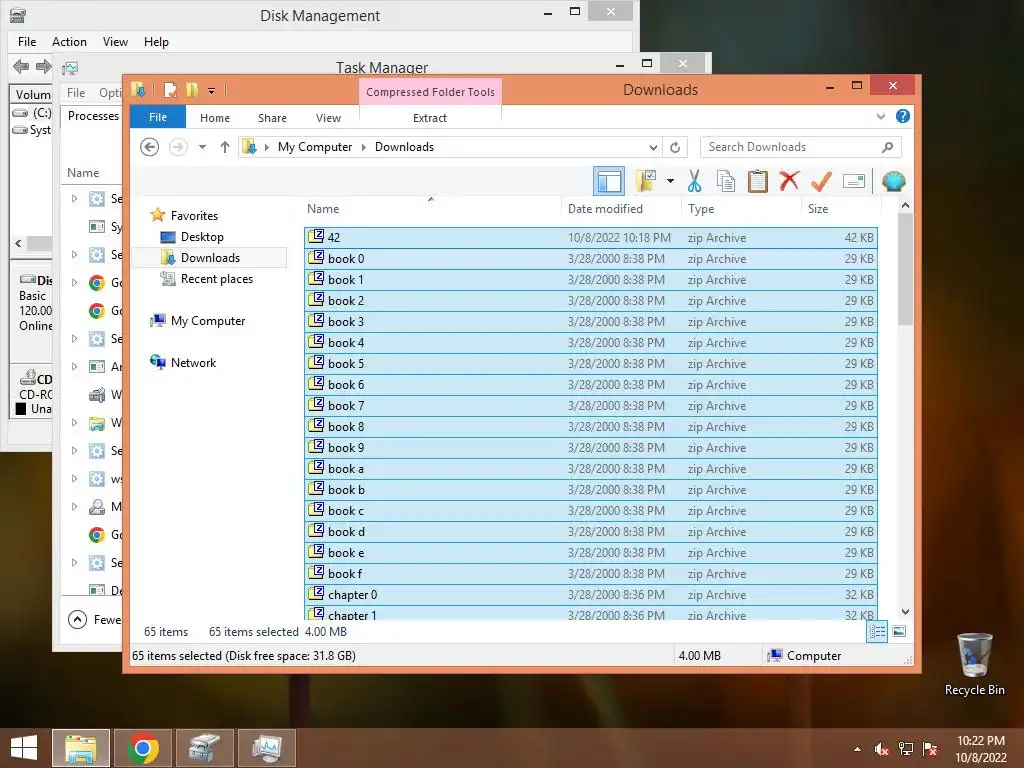Click the search magnifier icon
The width and height of the screenshot is (1024, 768).
(x=887, y=147)
